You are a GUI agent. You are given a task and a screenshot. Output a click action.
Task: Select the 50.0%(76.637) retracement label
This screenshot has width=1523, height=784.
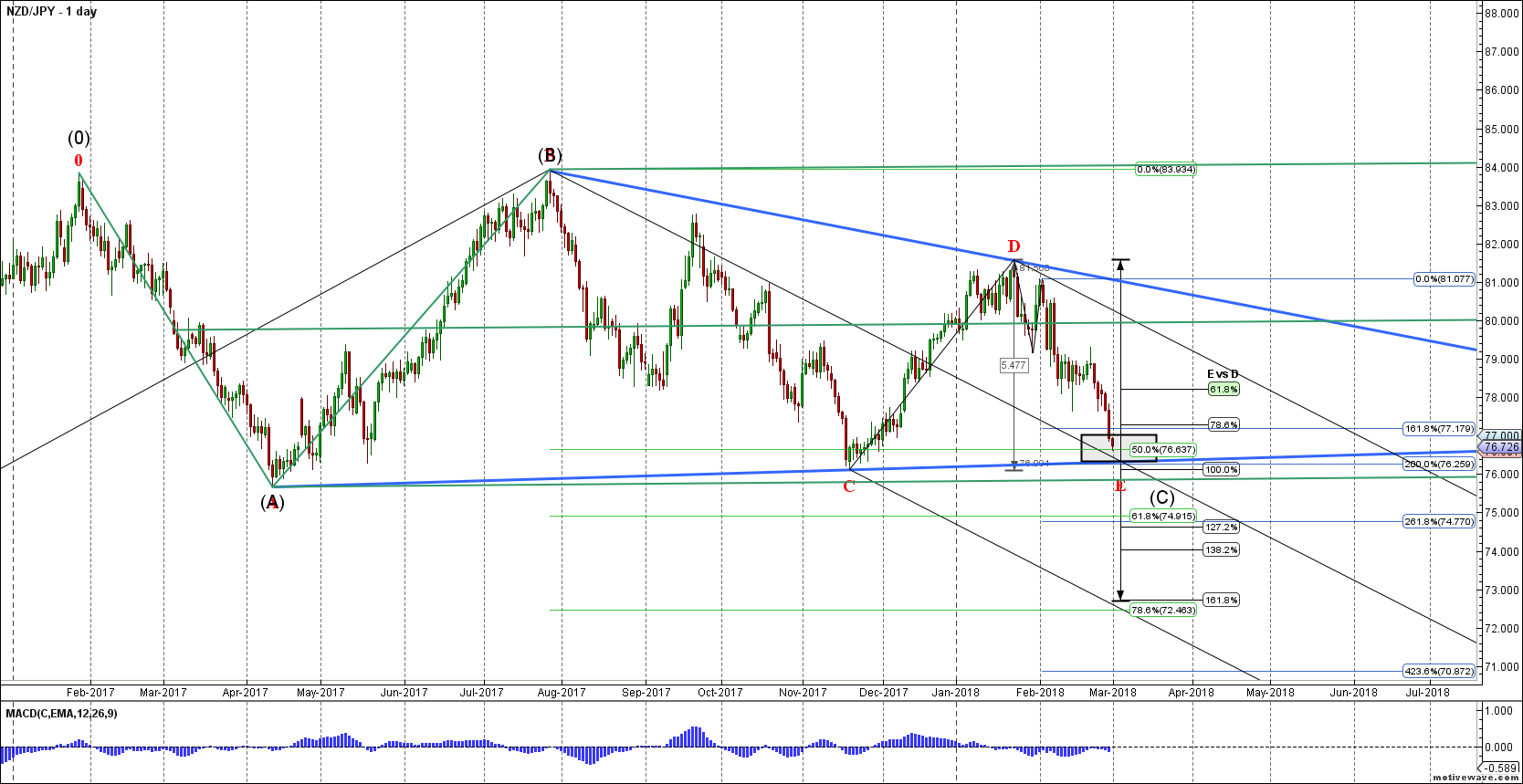[1163, 449]
